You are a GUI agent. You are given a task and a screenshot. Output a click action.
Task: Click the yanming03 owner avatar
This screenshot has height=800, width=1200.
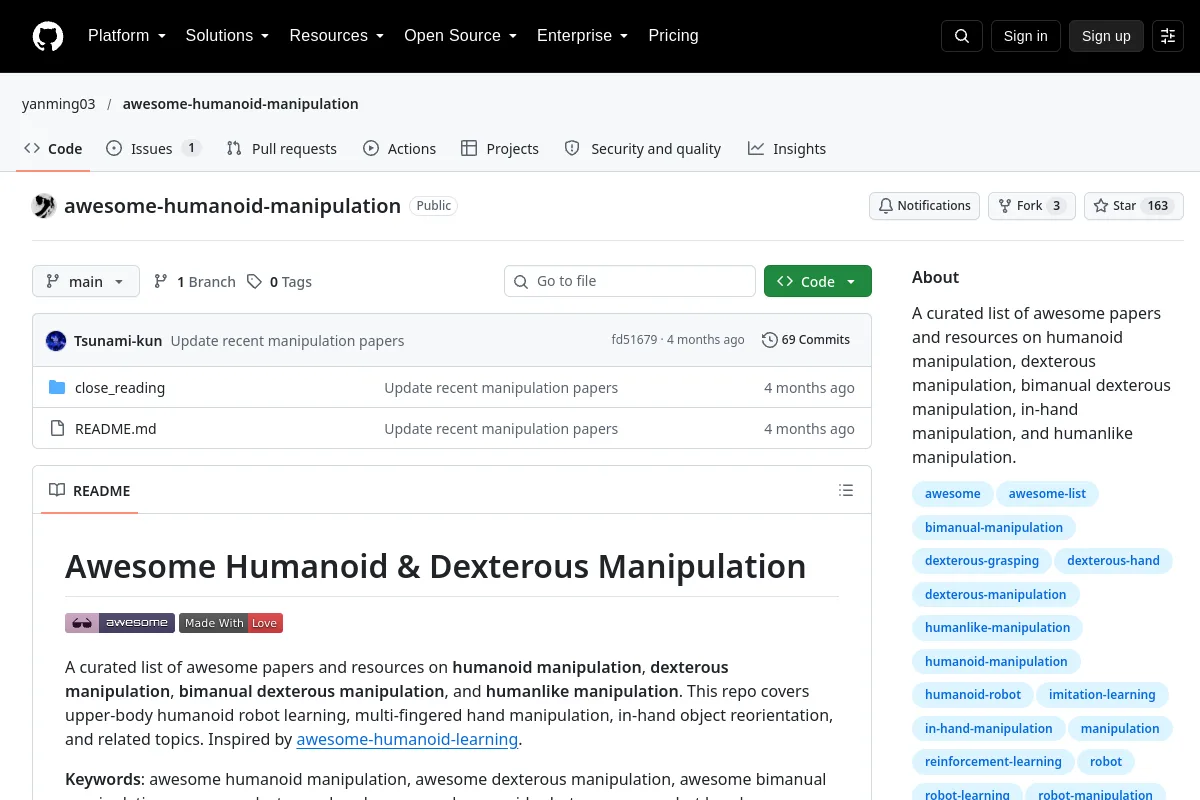click(x=44, y=206)
